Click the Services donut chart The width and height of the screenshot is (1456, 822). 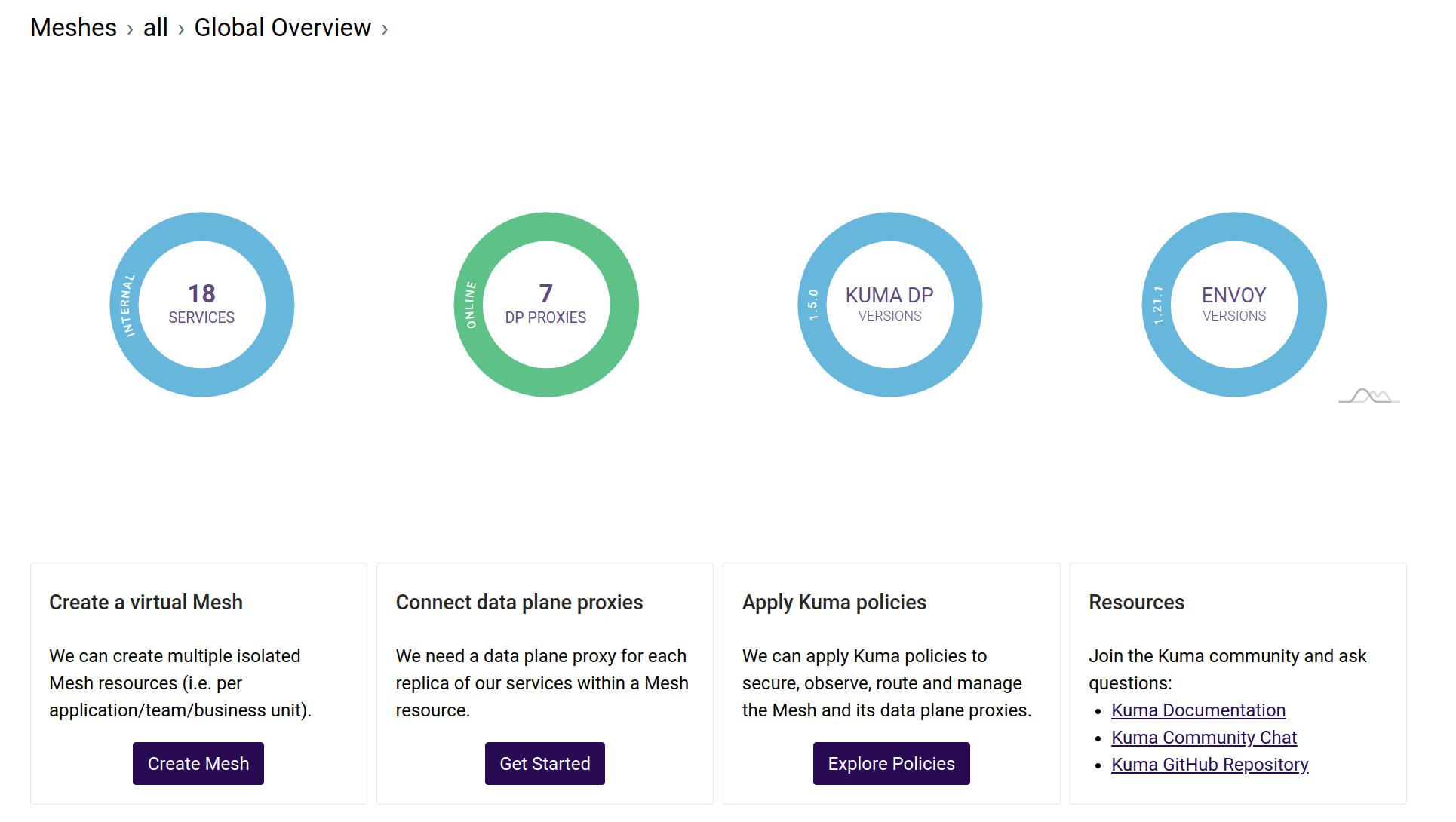coord(202,305)
